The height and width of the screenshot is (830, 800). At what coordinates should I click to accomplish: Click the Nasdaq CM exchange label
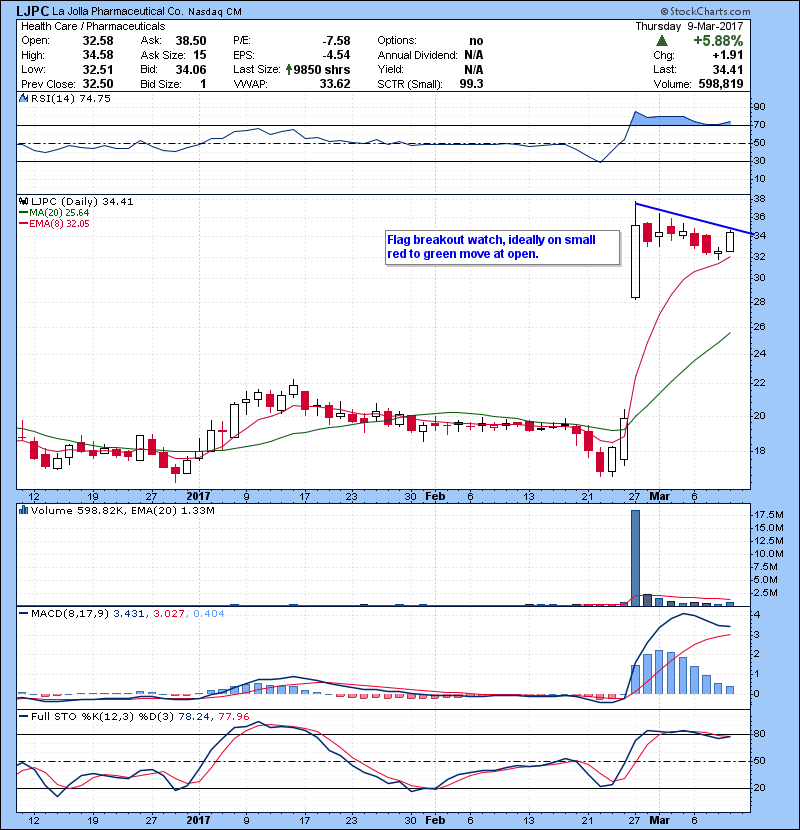(215, 12)
